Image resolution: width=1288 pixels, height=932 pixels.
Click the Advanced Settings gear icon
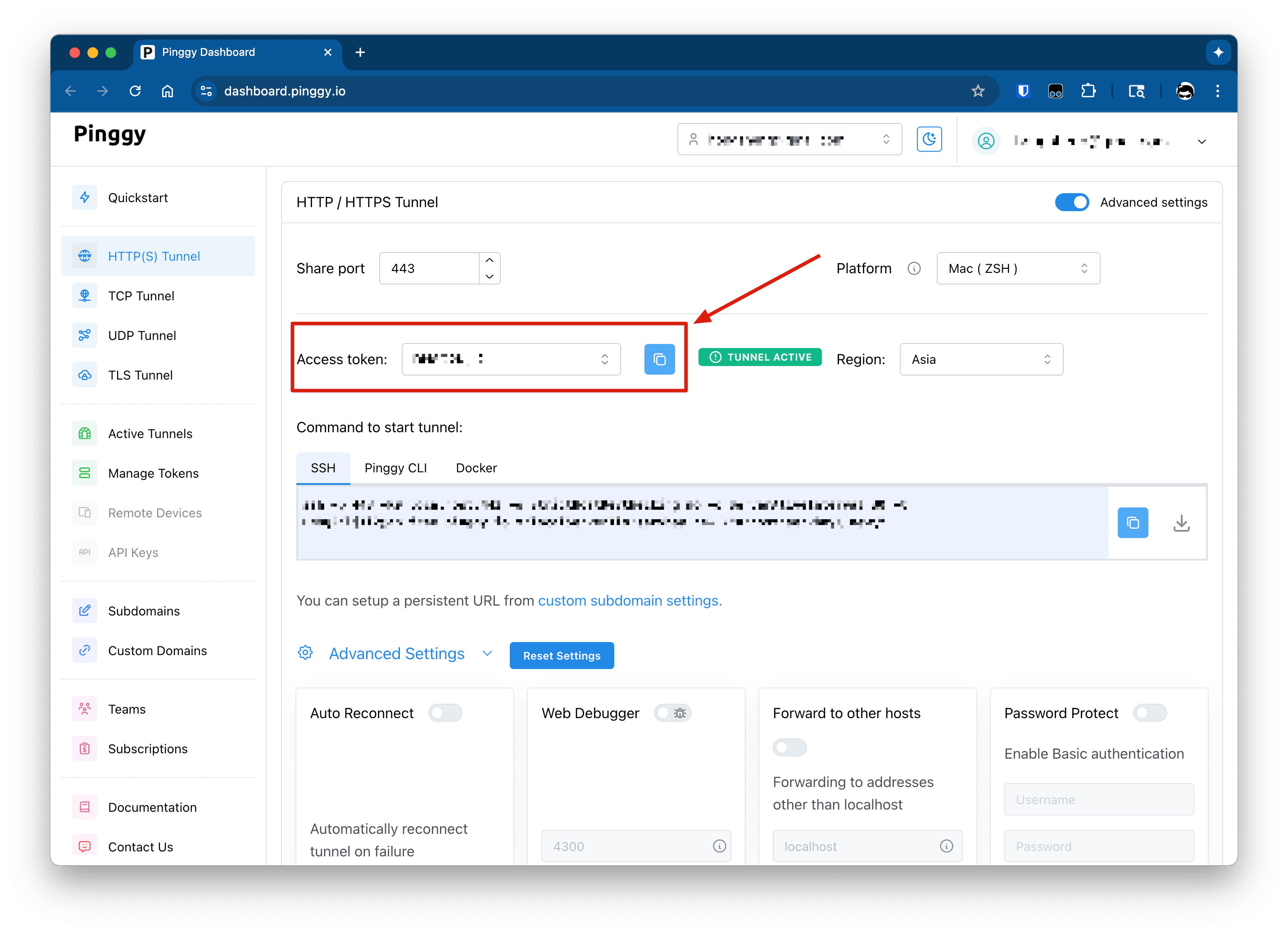pos(305,653)
